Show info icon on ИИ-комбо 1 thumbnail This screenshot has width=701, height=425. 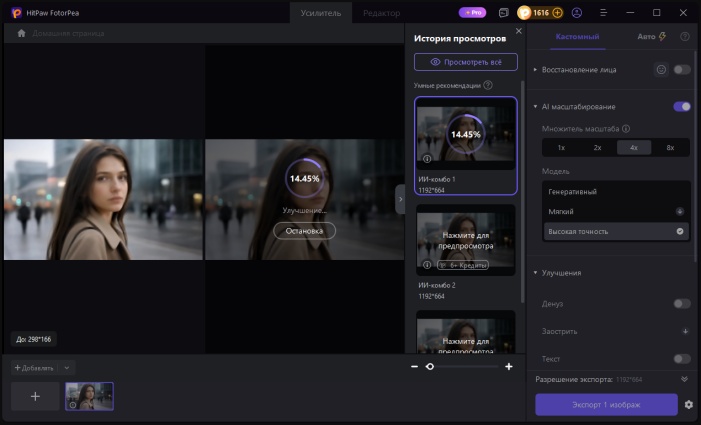(x=427, y=159)
